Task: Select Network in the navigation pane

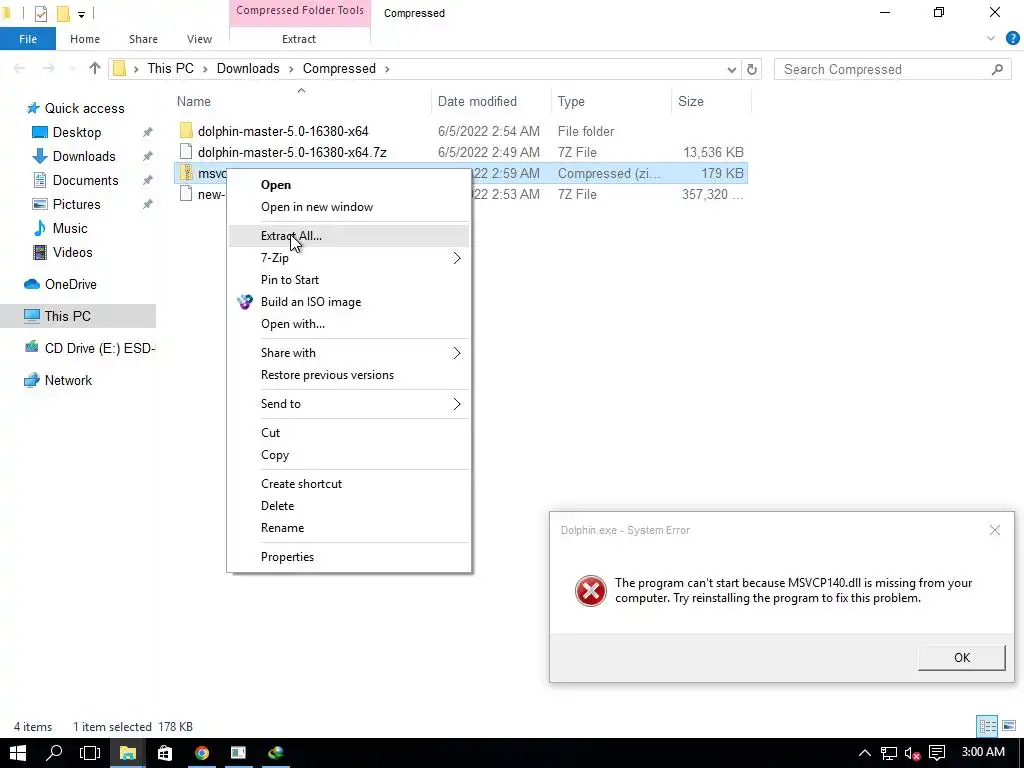Action: [68, 380]
